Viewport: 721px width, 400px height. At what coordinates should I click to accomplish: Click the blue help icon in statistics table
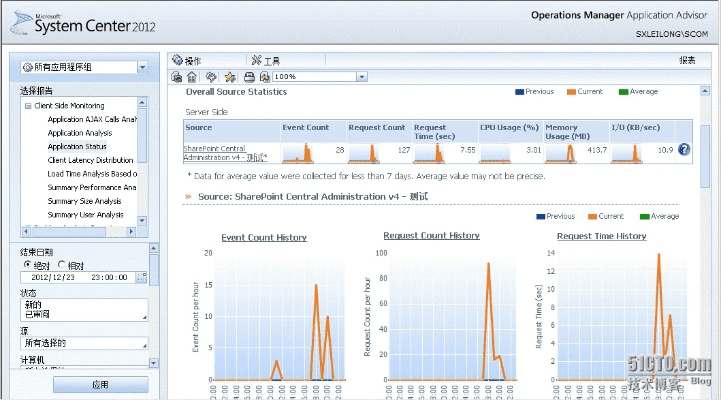coord(684,150)
